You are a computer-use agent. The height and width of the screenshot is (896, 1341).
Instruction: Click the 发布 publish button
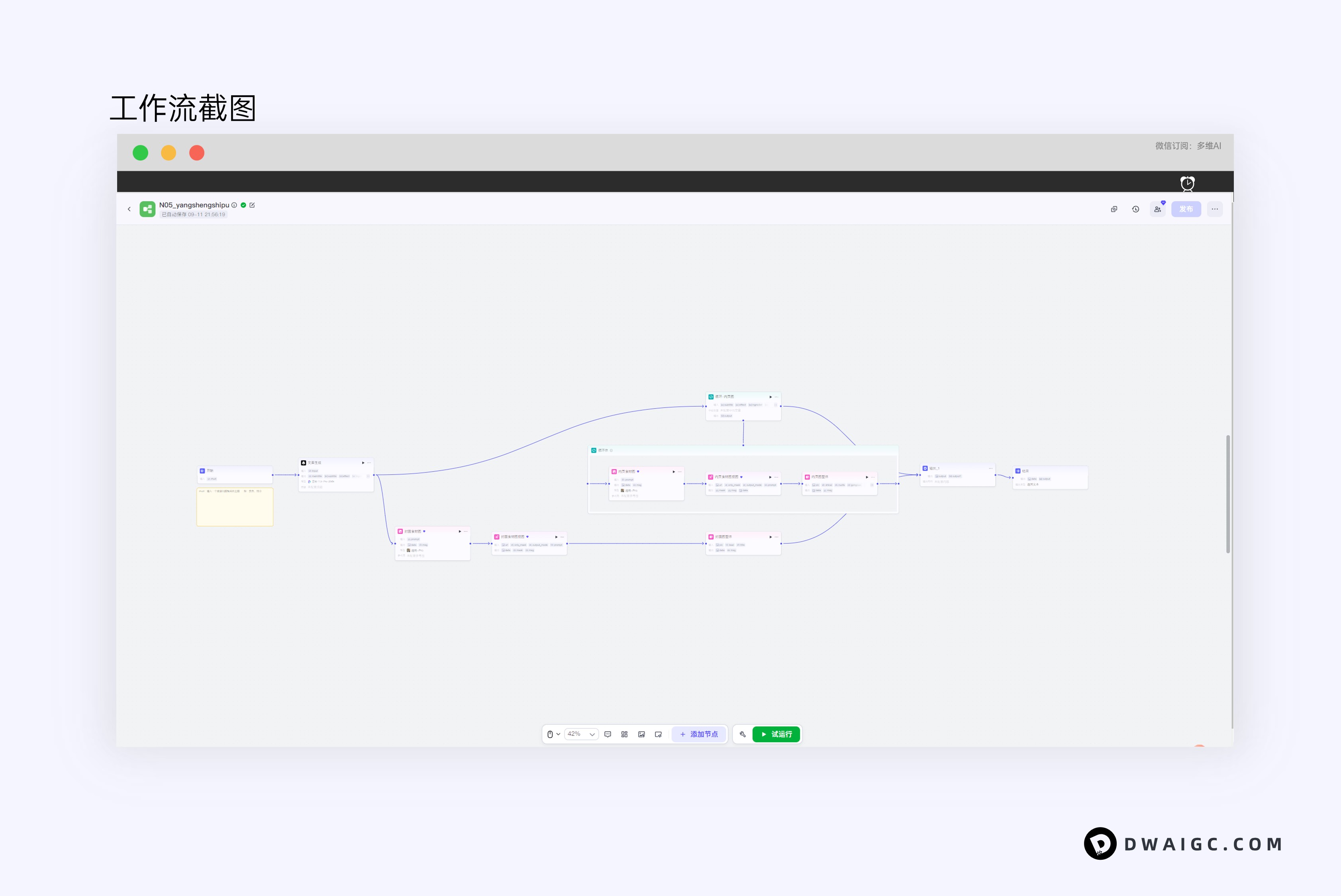point(1186,209)
